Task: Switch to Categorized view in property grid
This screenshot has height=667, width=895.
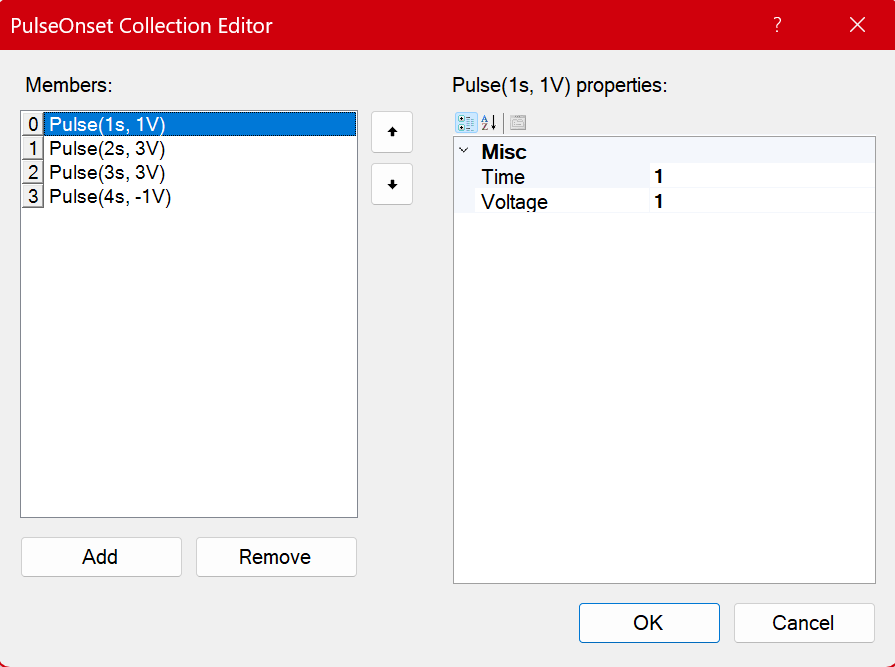Action: (x=466, y=123)
